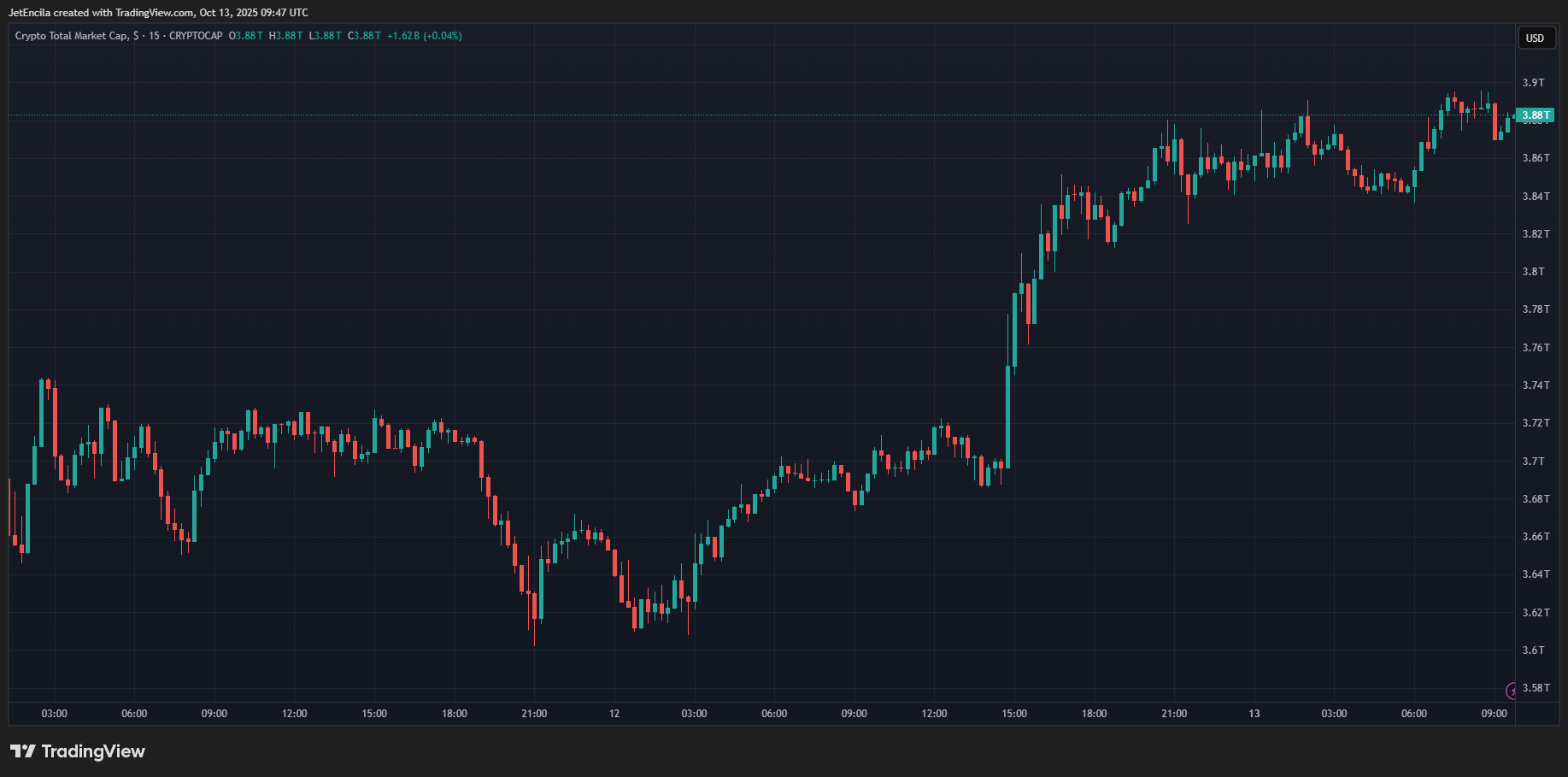Click the O3.88T open price value

[x=246, y=36]
